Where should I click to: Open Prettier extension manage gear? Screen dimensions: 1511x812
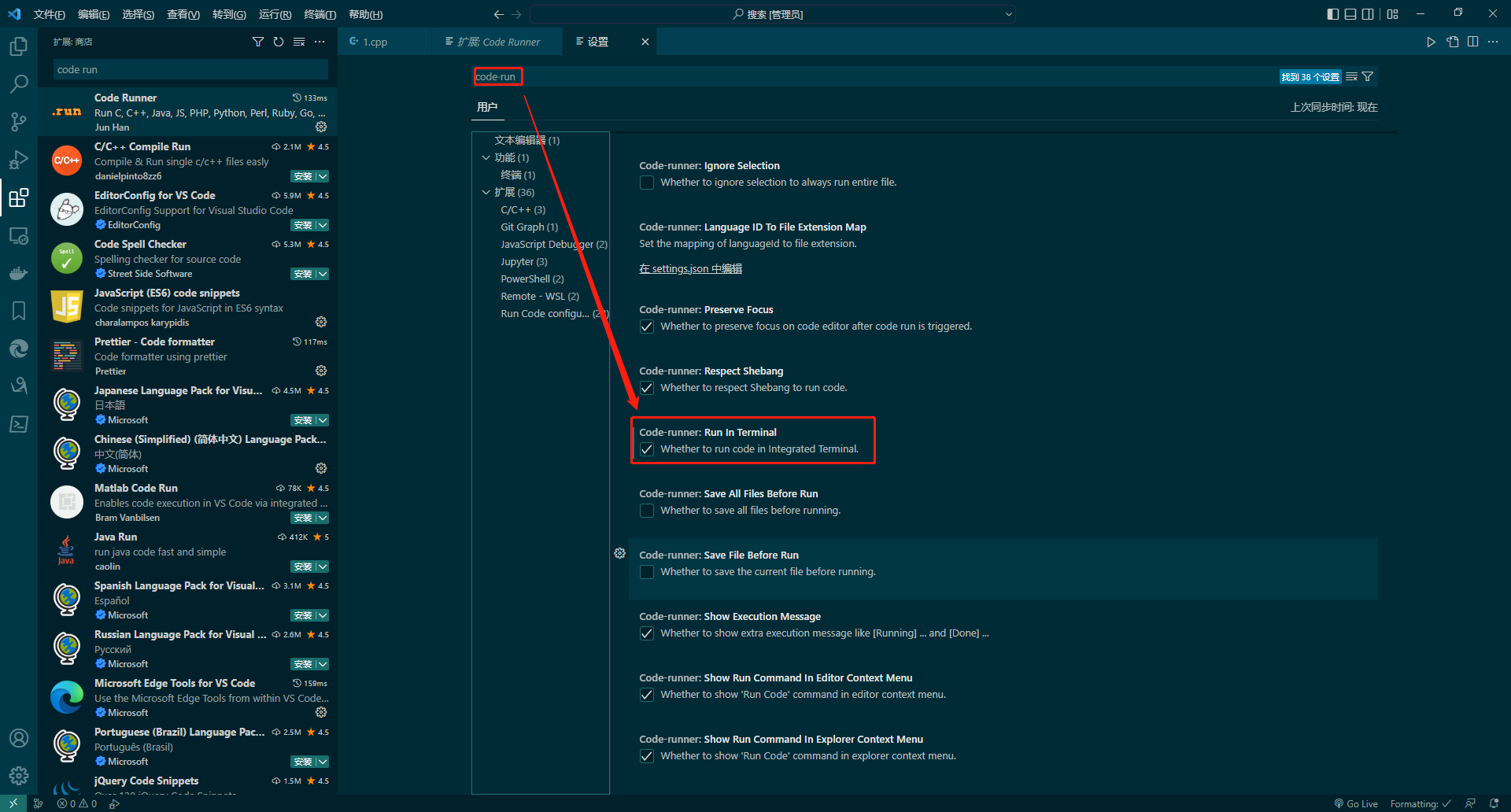pos(321,371)
